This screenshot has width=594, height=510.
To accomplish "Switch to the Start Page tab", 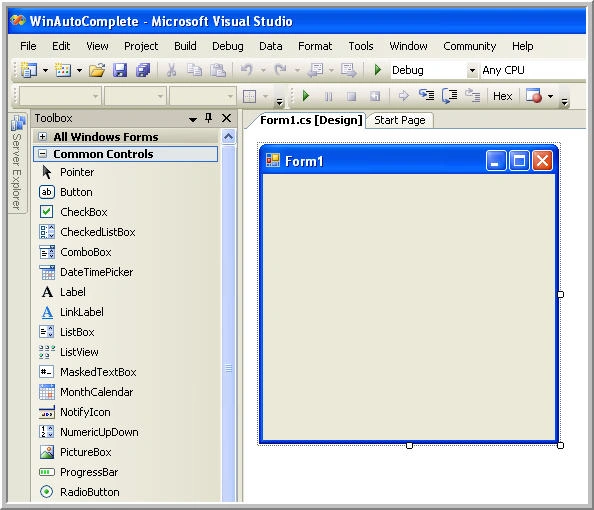I will [400, 120].
